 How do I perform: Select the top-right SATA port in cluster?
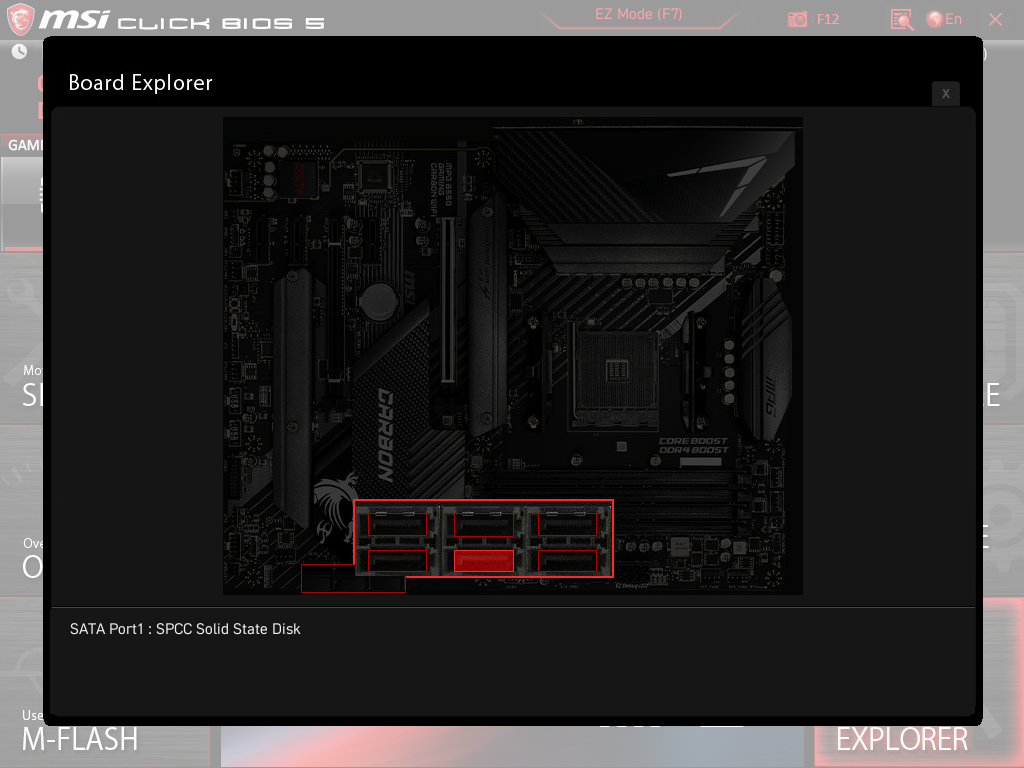567,524
